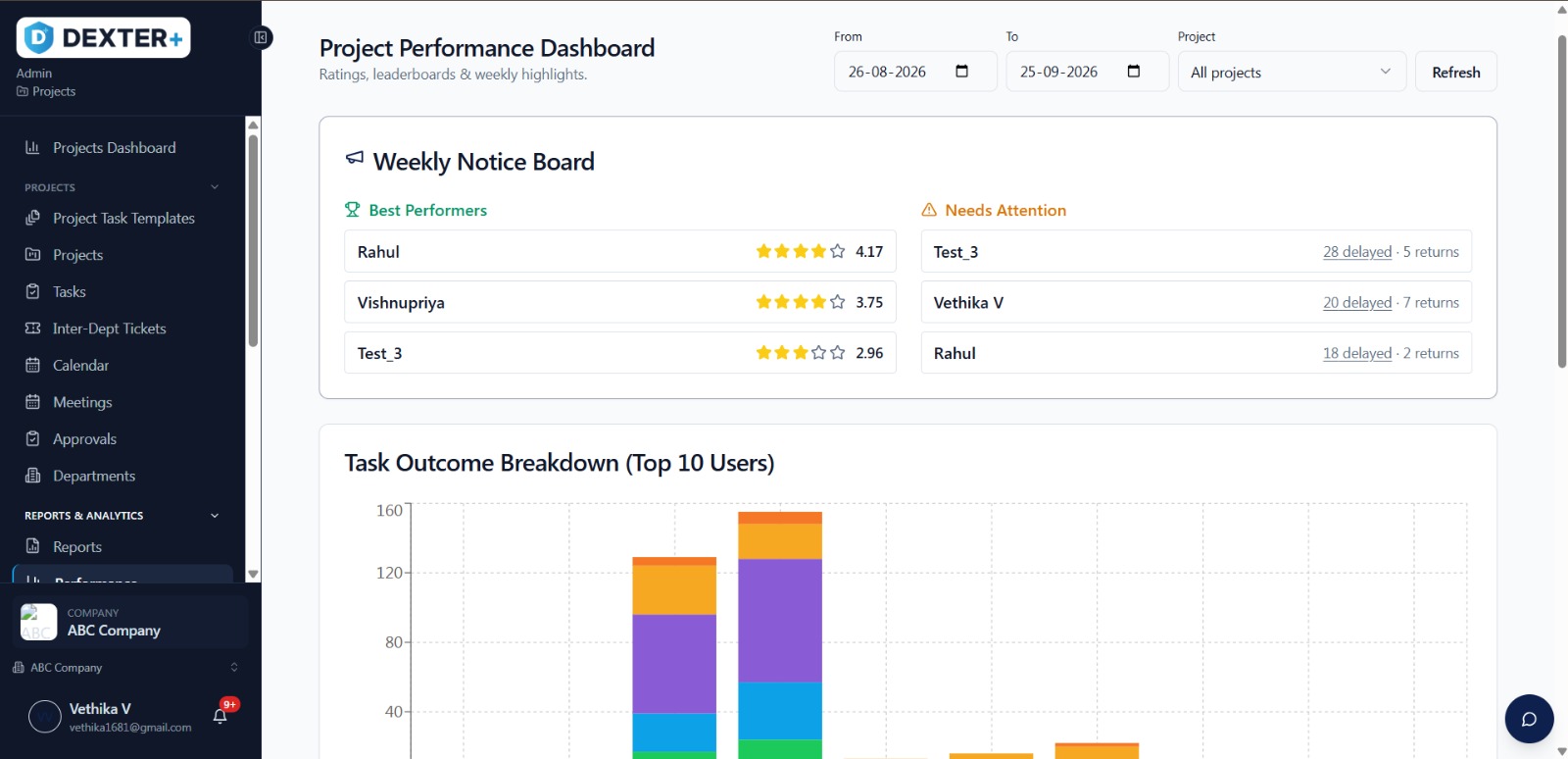
Task: Click the purple segment of tallest bar
Action: [x=780, y=620]
